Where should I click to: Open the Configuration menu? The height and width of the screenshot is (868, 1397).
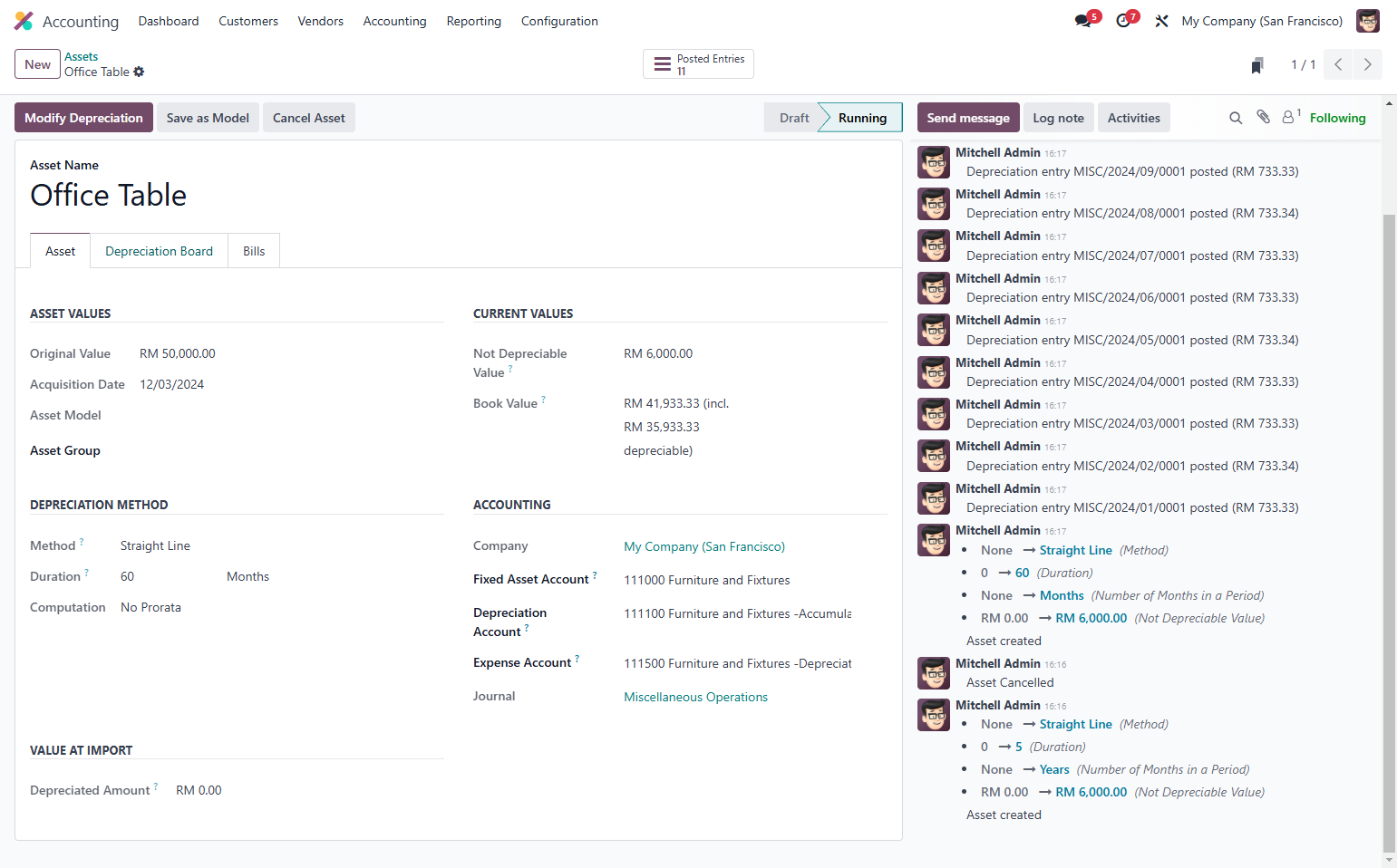pos(559,21)
